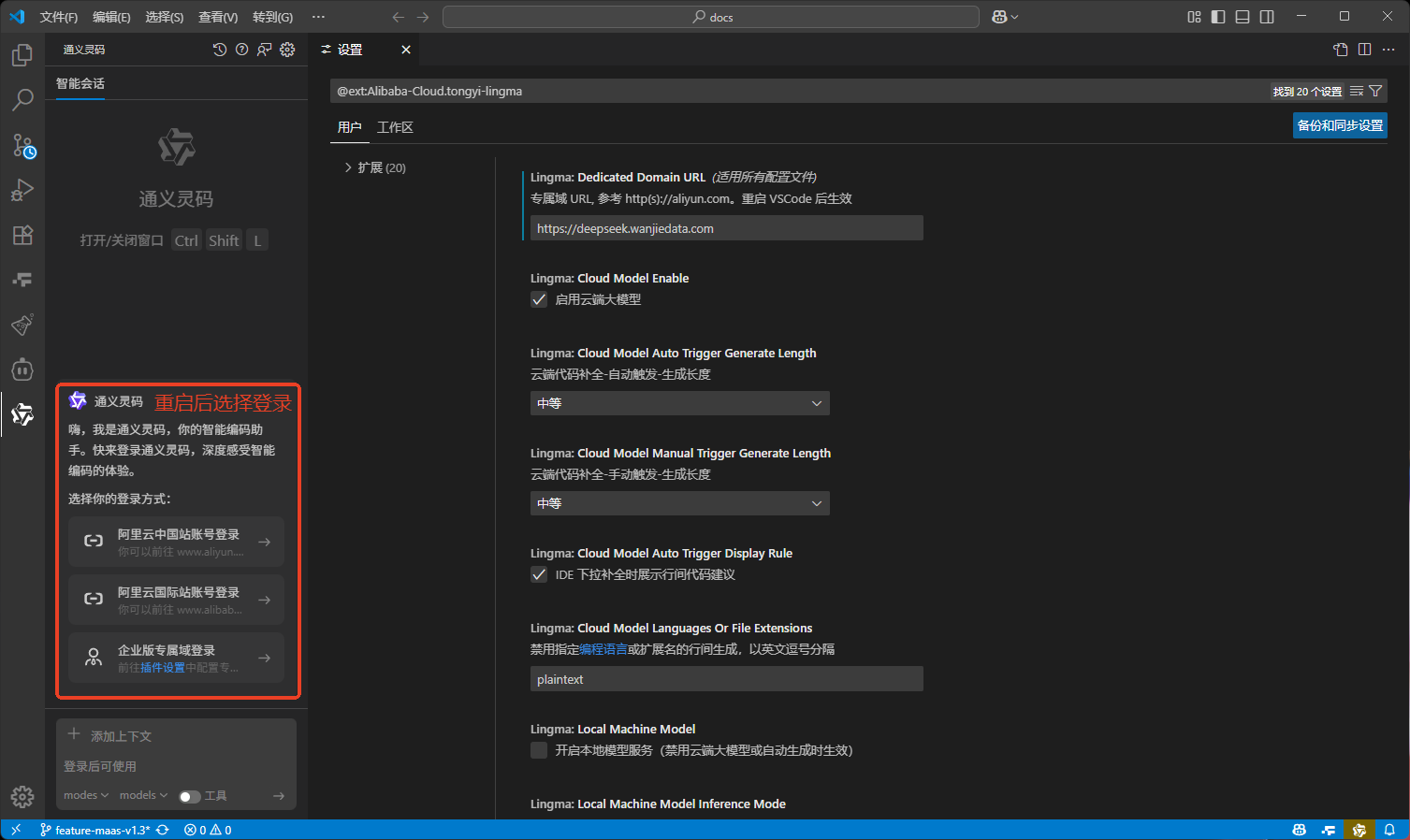Go forward using title bar arrow
Viewport: 1410px width, 840px height.
point(423,17)
